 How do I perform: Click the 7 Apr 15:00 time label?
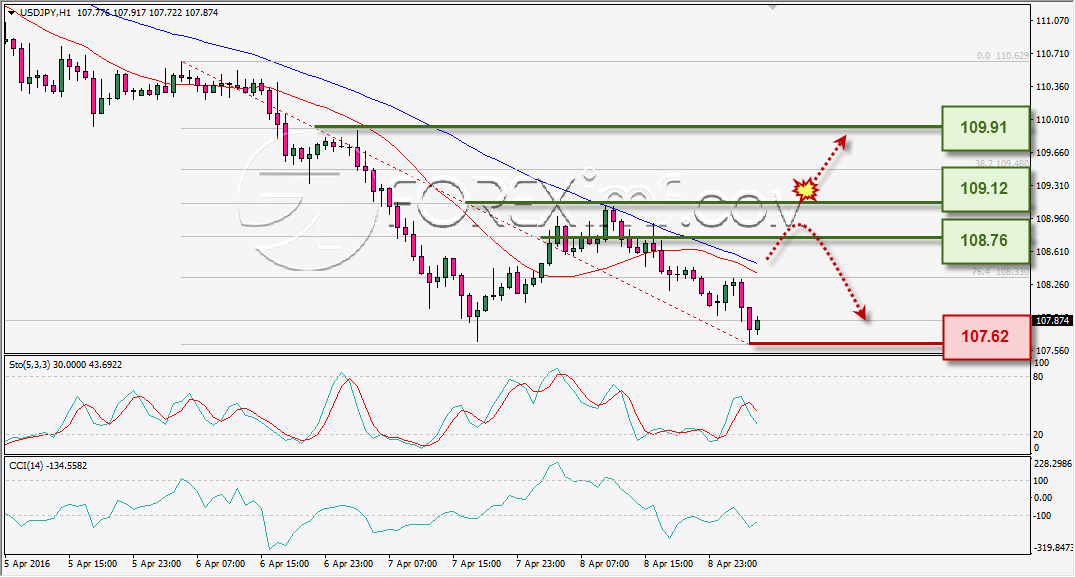coord(476,563)
